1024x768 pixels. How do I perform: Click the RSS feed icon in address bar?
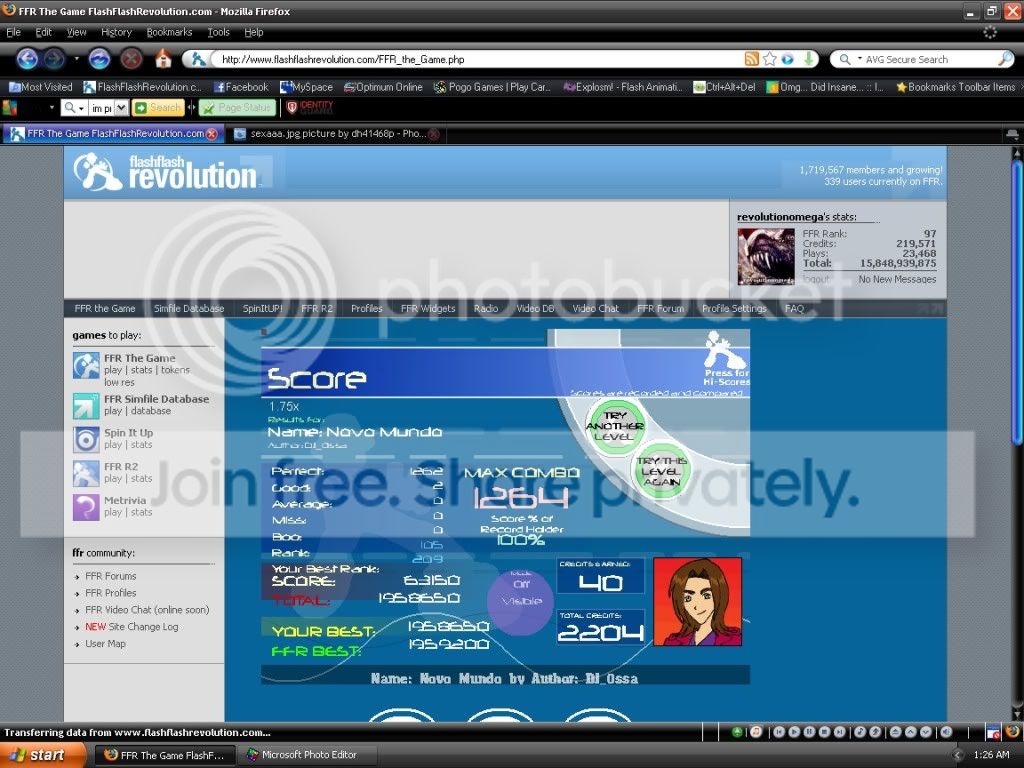pyautogui.click(x=751, y=60)
